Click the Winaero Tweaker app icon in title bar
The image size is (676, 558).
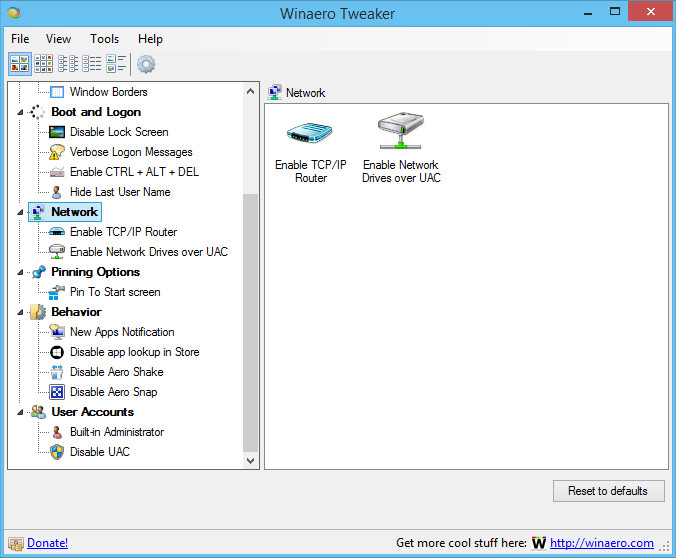(14, 13)
